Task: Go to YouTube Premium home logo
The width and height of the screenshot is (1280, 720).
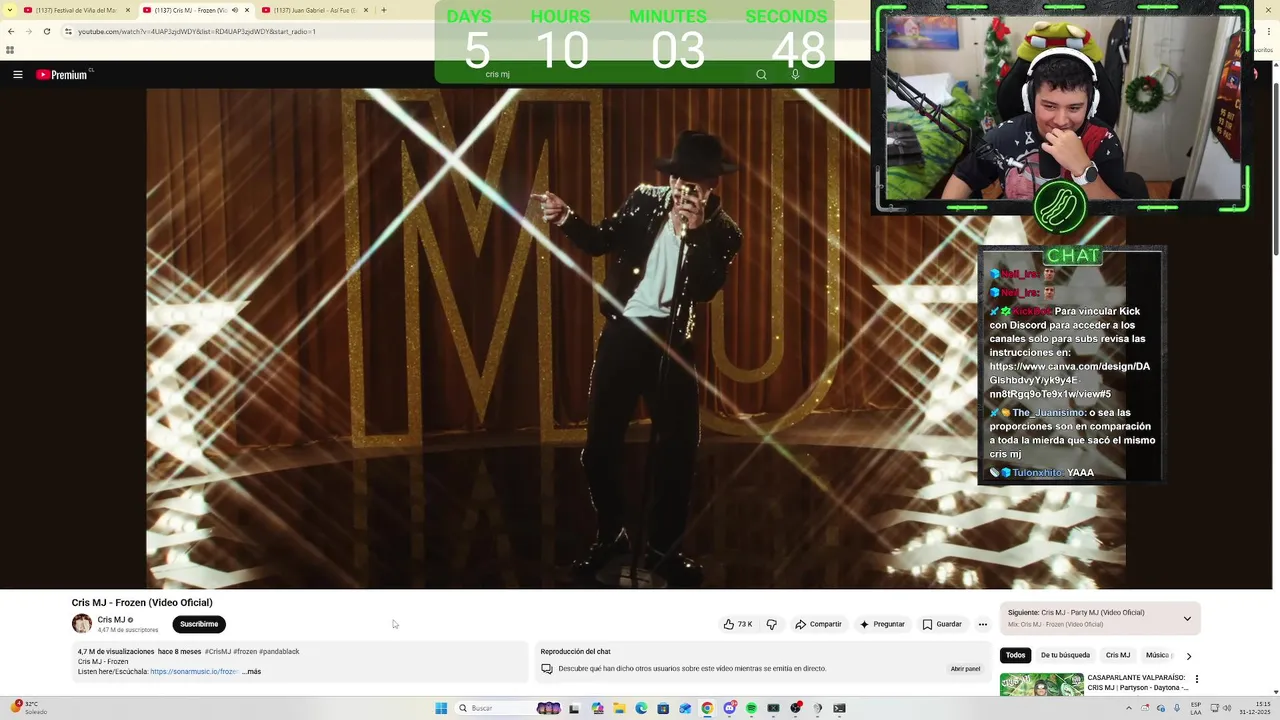Action: pyautogui.click(x=64, y=74)
